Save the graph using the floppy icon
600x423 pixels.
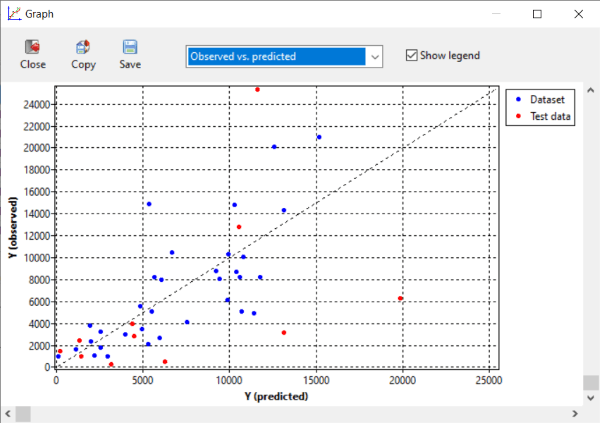[130, 47]
